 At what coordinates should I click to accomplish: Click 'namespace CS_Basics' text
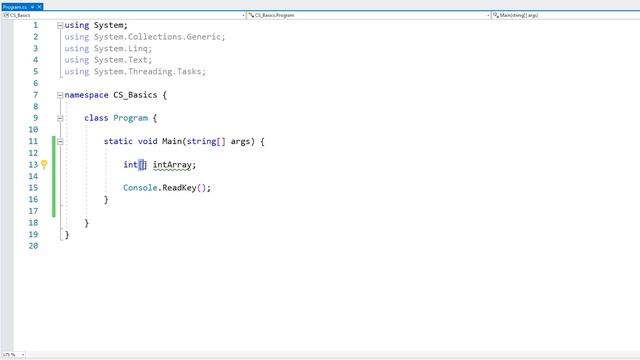coord(111,95)
